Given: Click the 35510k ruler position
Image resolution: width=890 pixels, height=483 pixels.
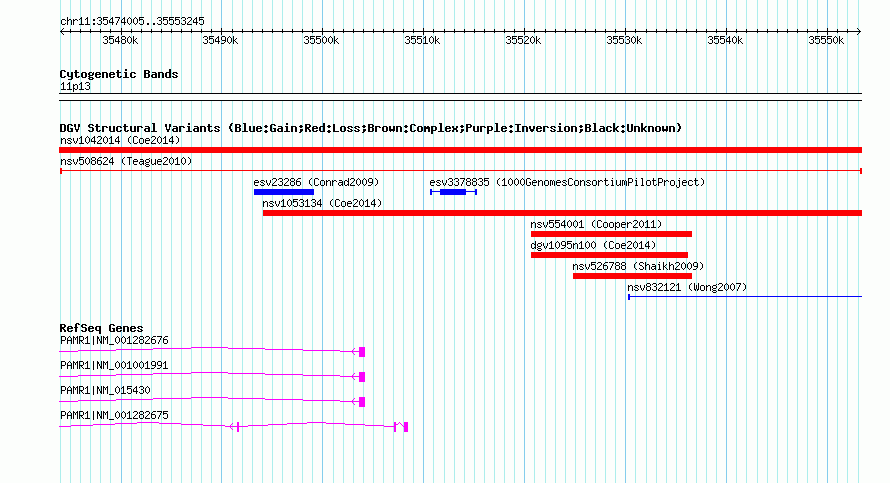Looking at the screenshot, I should [x=422, y=40].
